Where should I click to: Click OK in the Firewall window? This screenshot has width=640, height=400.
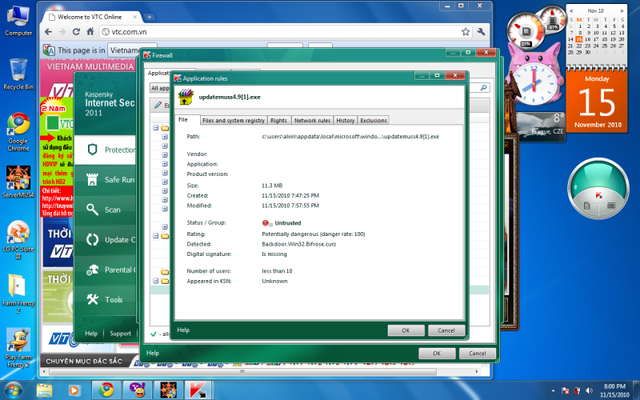[437, 353]
